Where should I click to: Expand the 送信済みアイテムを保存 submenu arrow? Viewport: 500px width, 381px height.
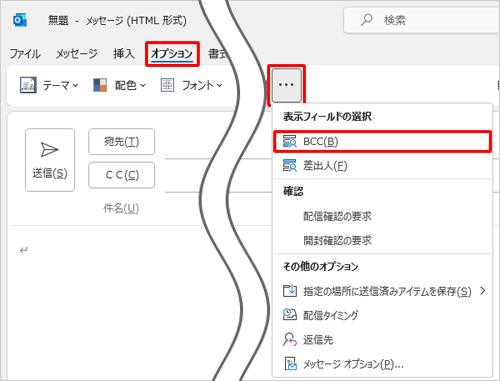[483, 291]
